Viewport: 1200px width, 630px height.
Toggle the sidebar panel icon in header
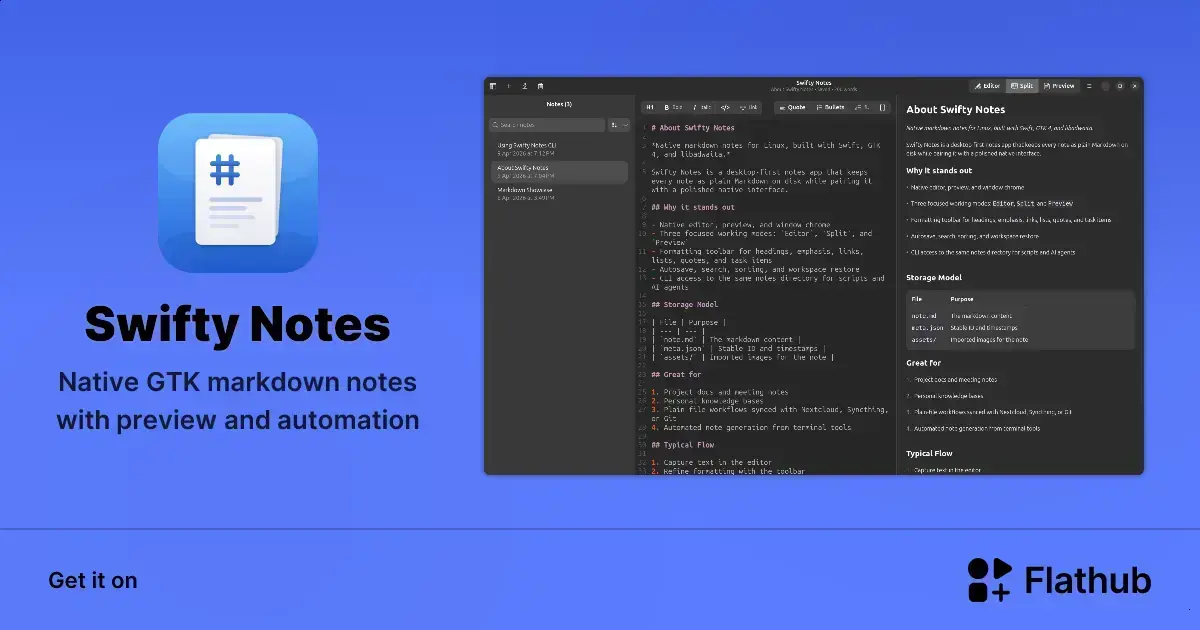point(493,86)
